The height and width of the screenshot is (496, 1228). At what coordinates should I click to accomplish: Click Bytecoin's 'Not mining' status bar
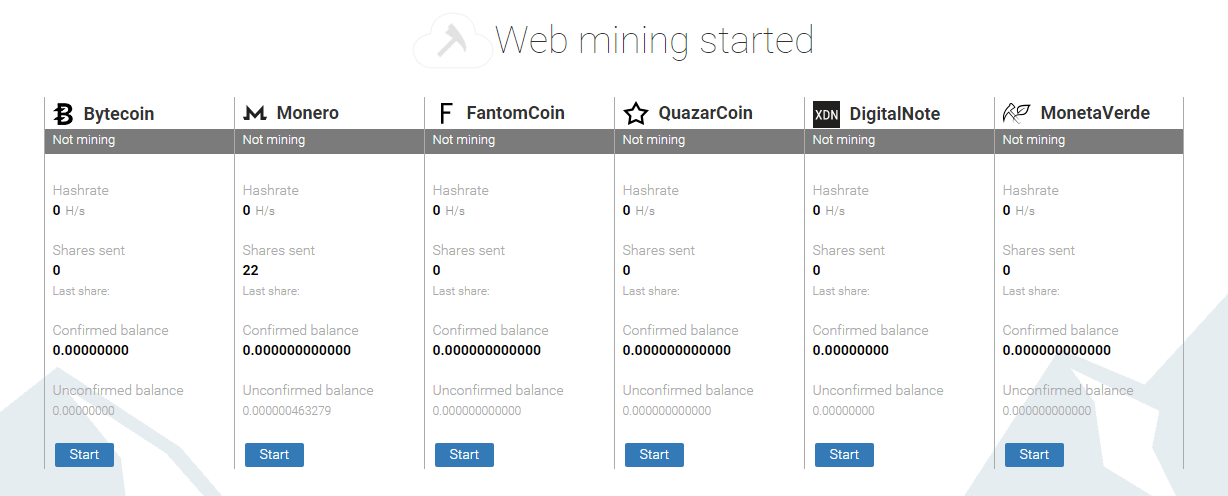point(139,141)
